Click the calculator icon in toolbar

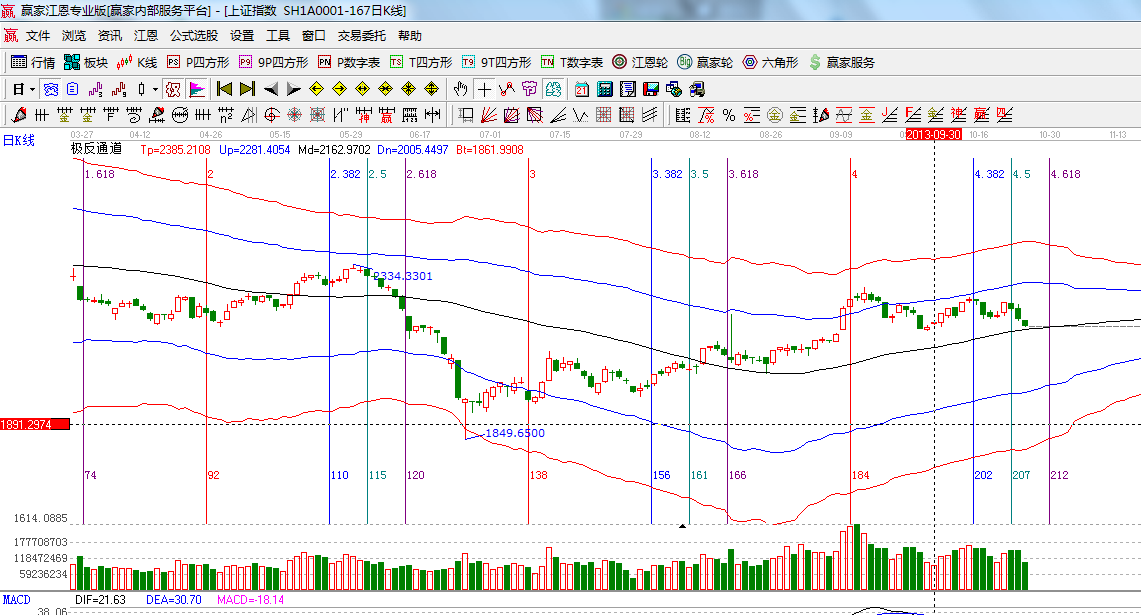[605, 89]
